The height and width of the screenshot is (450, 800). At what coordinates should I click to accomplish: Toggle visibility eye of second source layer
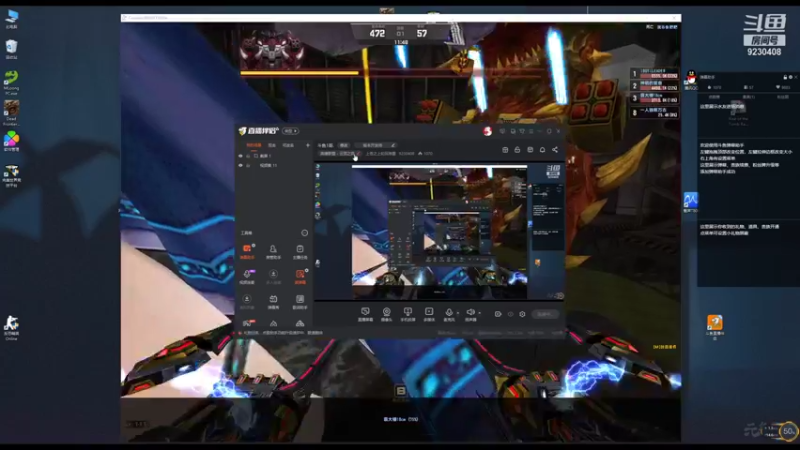[x=241, y=165]
